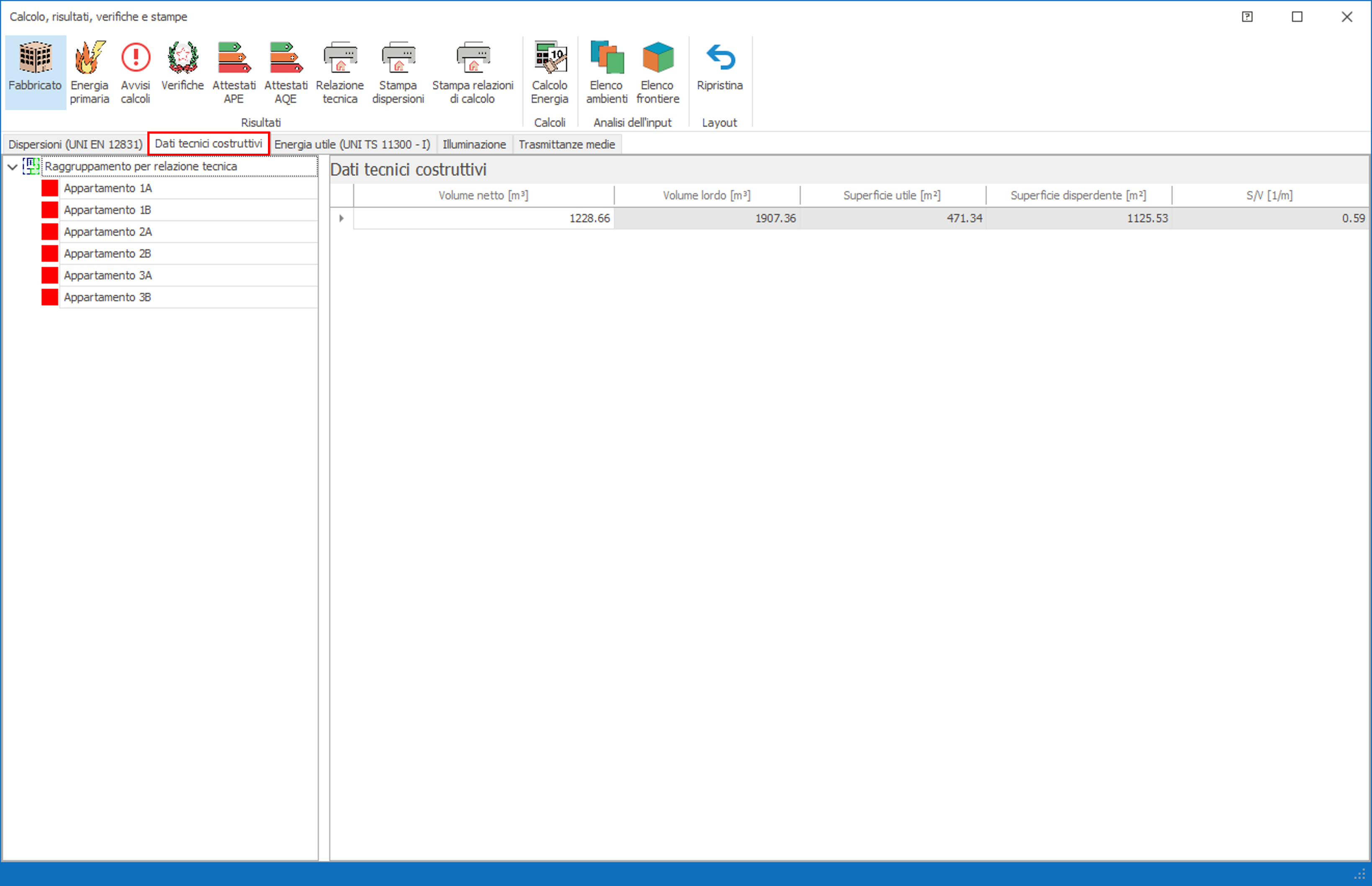Screen dimensions: 1372x886
Task: Open Attestati AQE energy labels
Action: coord(286,72)
